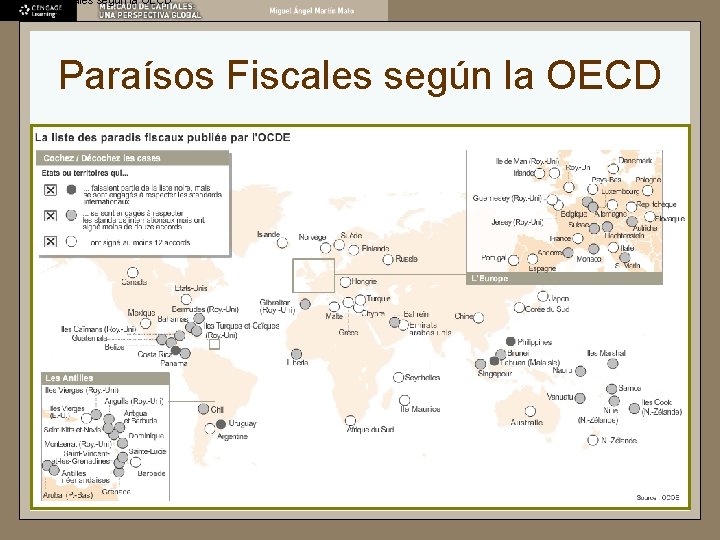Select the Philippines dark marker
Image resolution: width=720 pixels, height=540 pixels.
[510, 341]
